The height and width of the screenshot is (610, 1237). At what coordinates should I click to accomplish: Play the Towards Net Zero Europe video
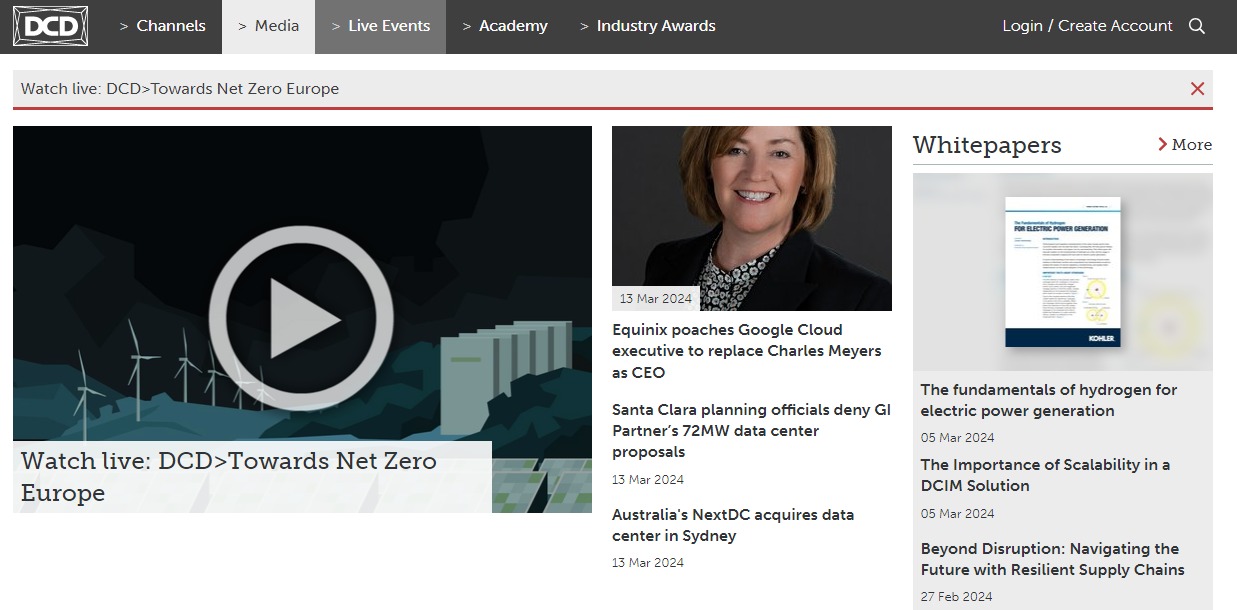[301, 319]
